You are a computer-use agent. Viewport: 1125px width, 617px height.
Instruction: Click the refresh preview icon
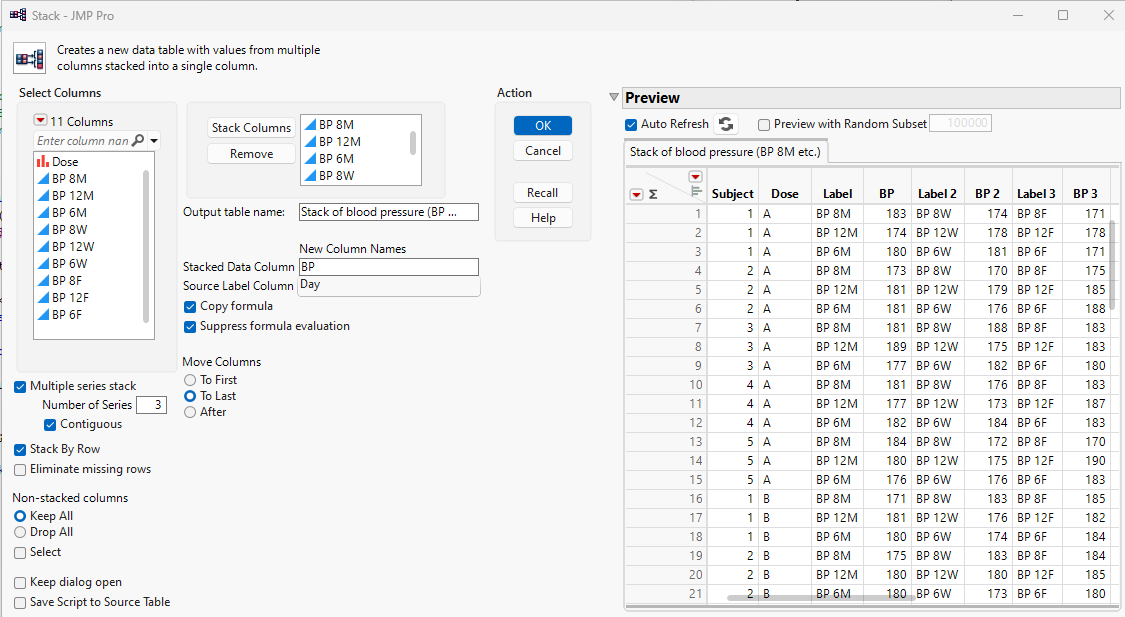point(727,124)
